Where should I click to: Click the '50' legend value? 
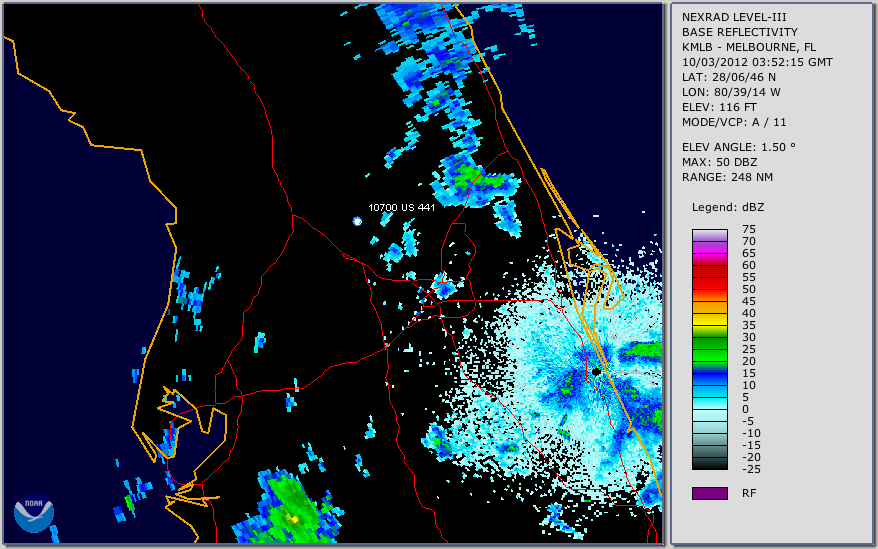749,289
